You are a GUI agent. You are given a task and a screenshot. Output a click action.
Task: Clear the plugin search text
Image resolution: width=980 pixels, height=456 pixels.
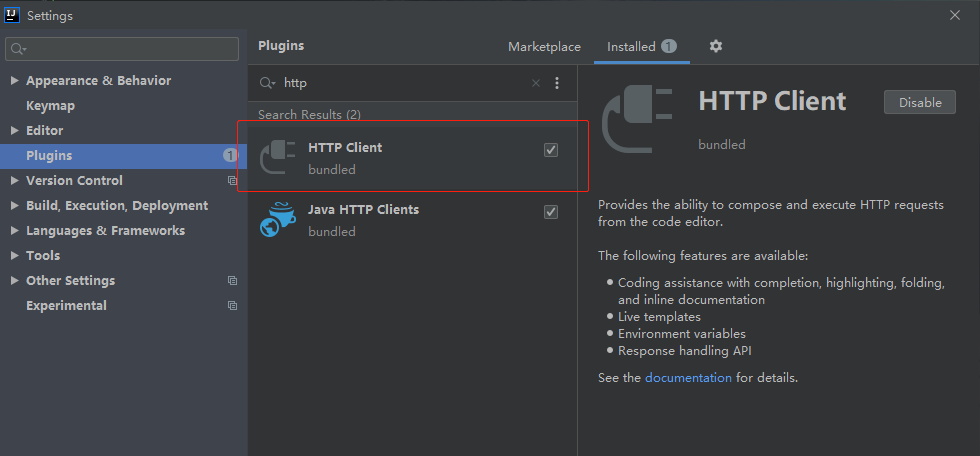(x=536, y=83)
